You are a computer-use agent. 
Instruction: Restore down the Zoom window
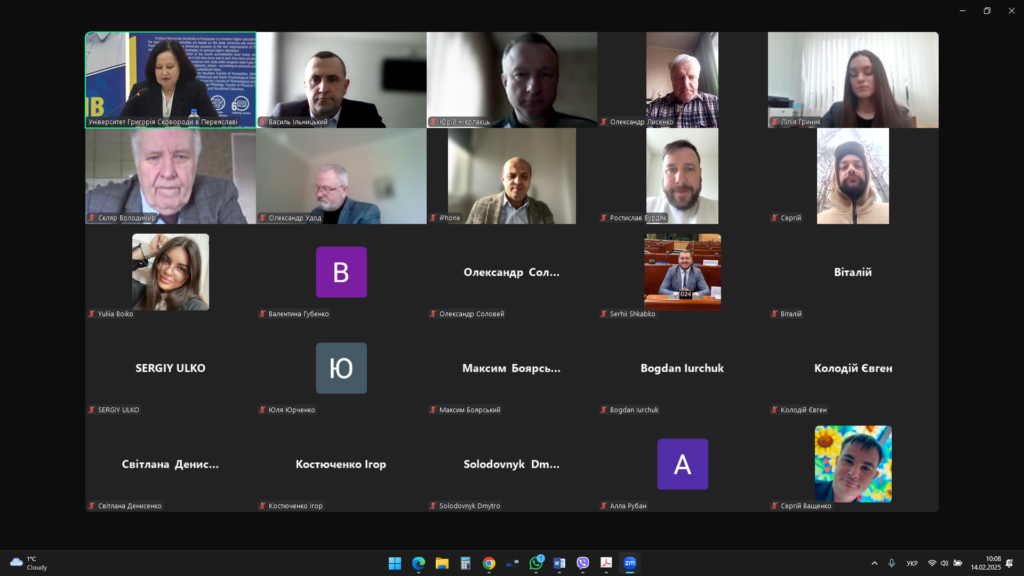coord(986,11)
